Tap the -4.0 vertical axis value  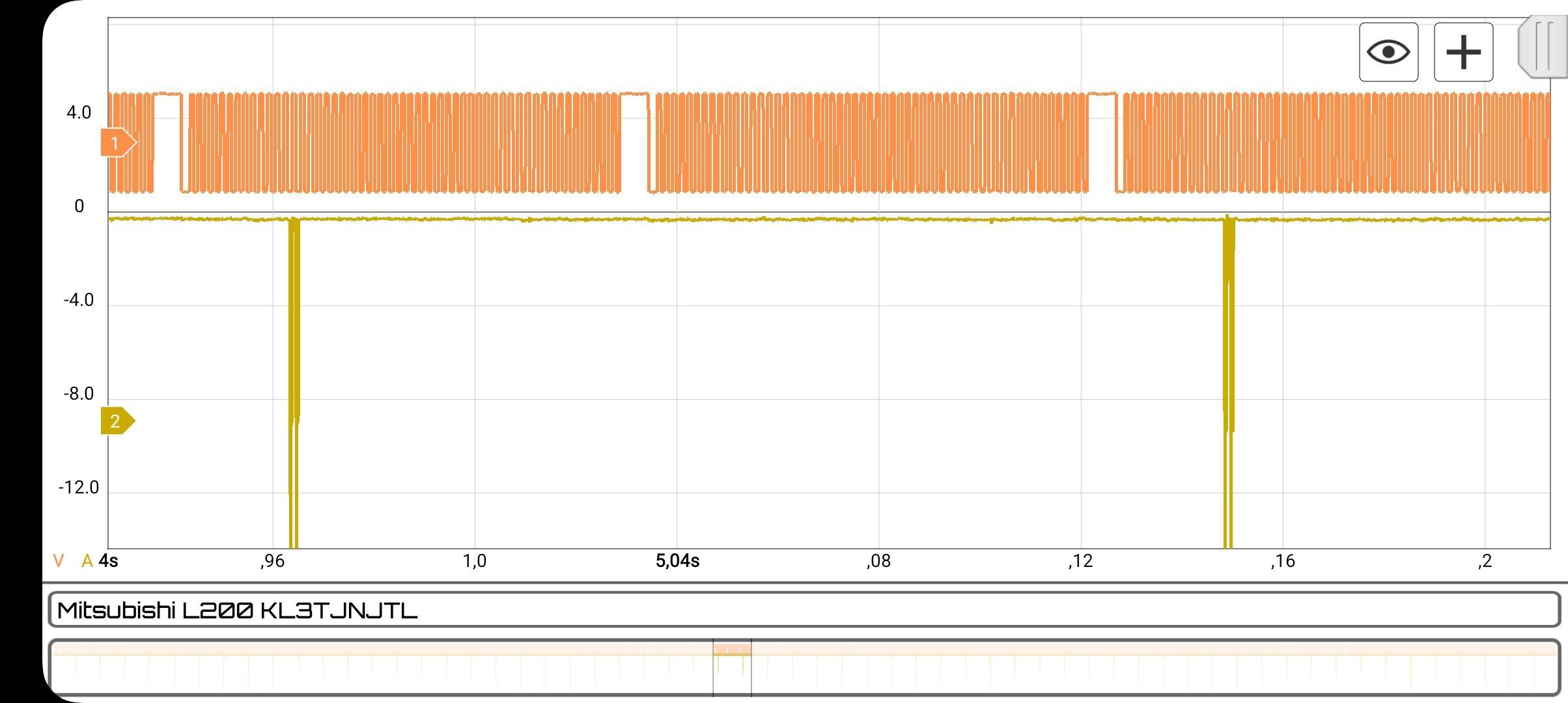(x=79, y=300)
